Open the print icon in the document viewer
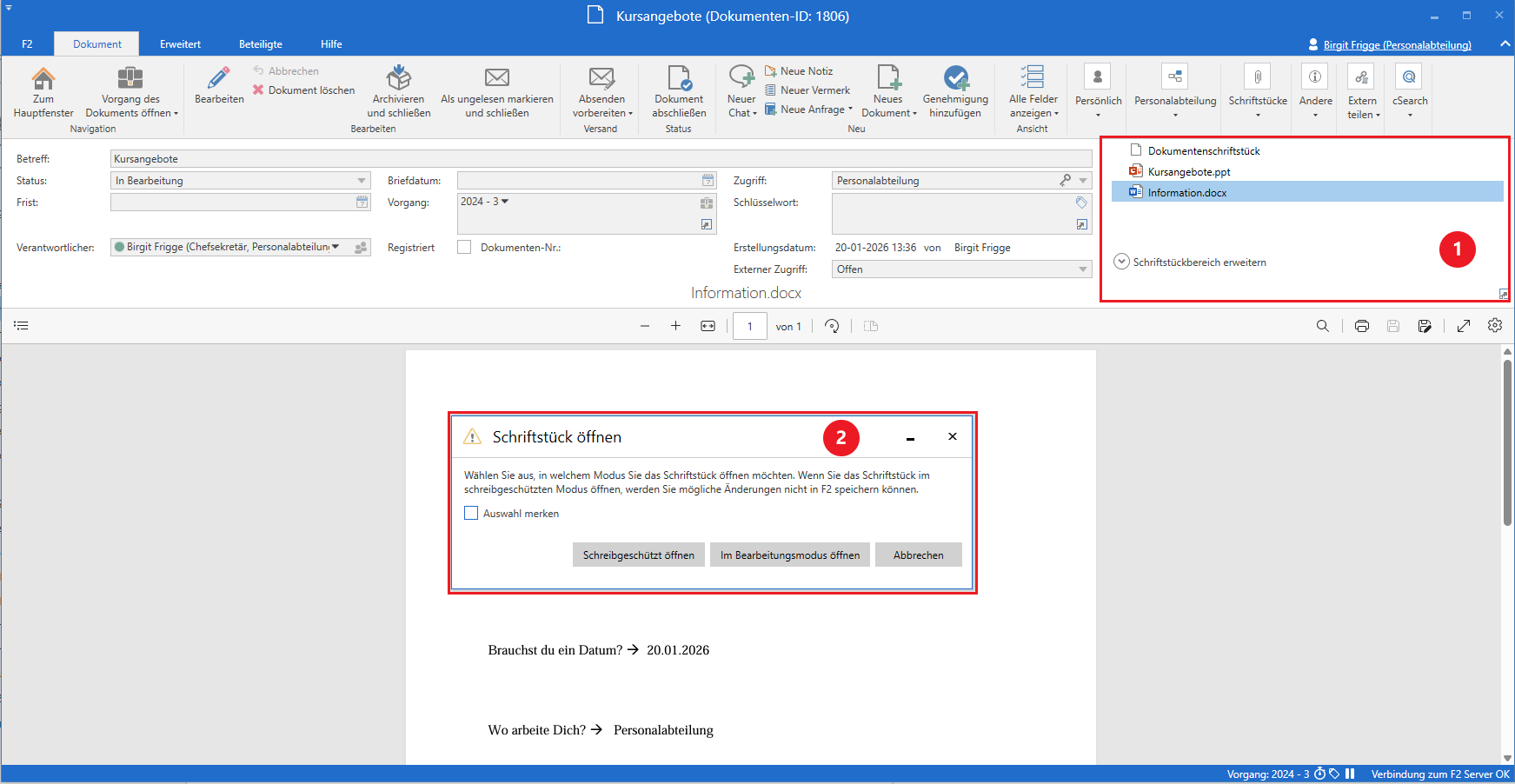Screen dimensions: 1515x784 point(1361,326)
